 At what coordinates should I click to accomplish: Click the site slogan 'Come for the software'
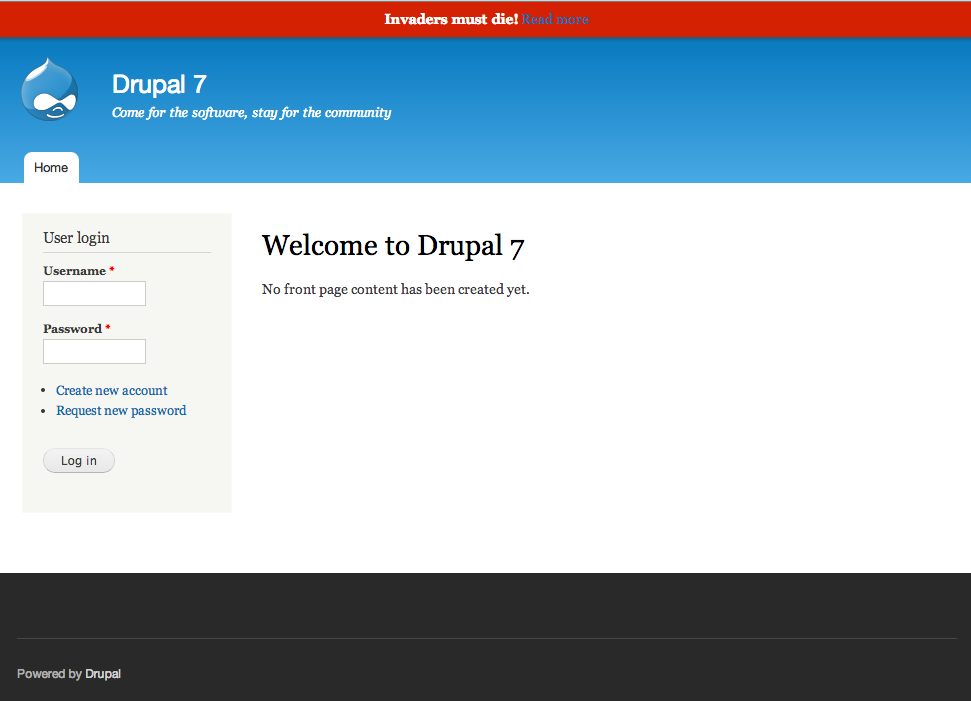click(x=251, y=113)
